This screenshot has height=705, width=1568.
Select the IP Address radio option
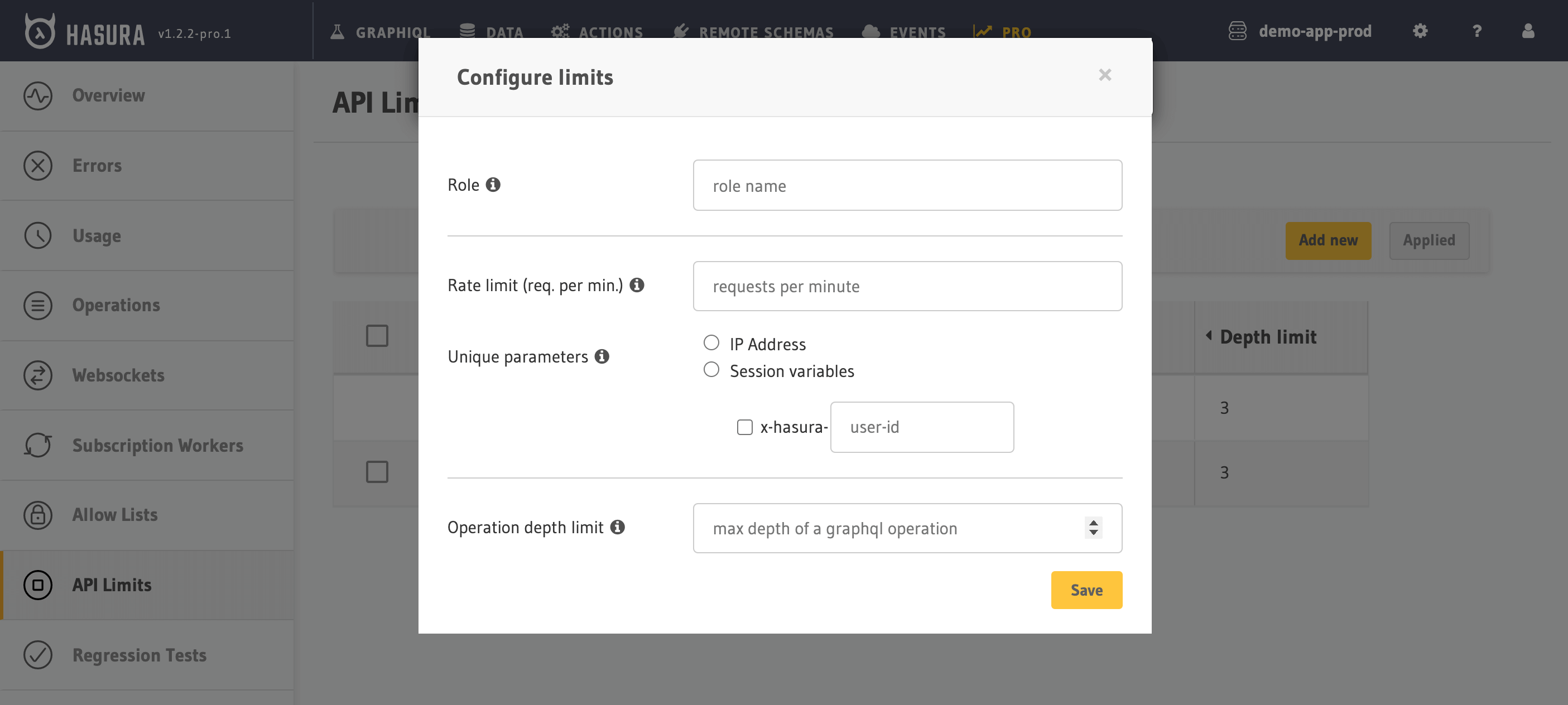pyautogui.click(x=711, y=342)
